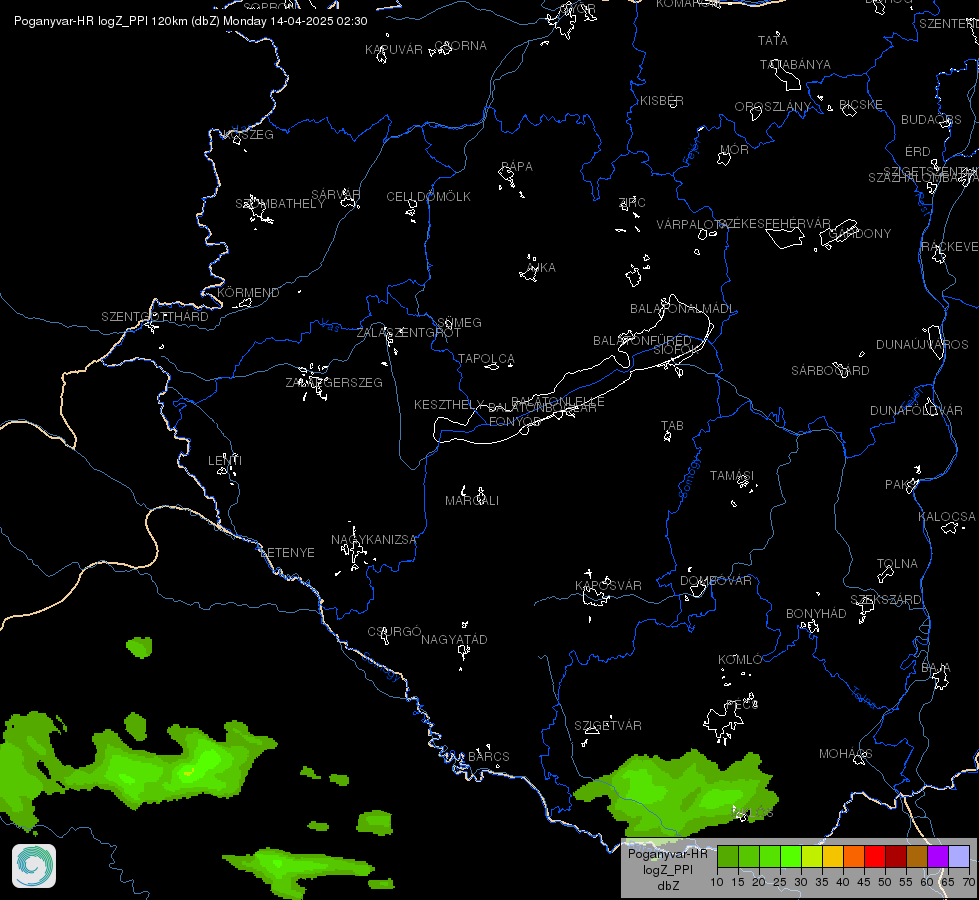Click the dbZ unit label in legend

(x=667, y=886)
